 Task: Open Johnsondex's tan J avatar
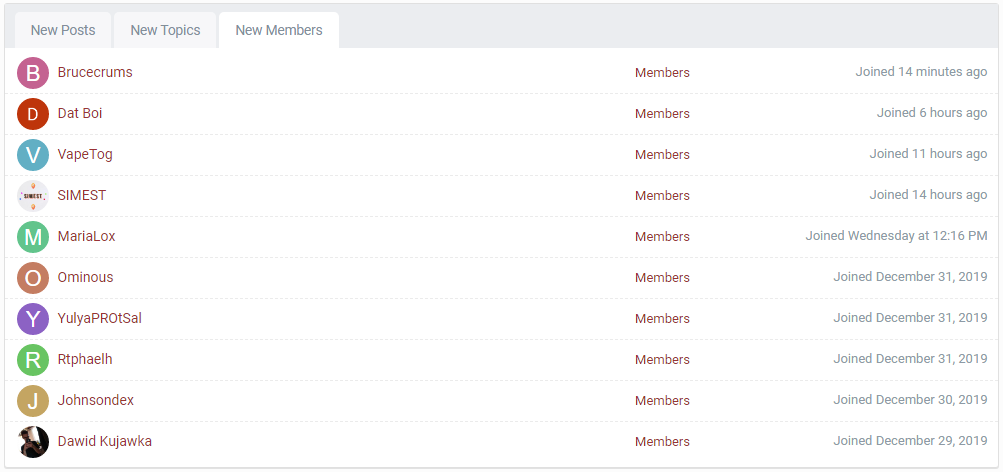point(33,400)
